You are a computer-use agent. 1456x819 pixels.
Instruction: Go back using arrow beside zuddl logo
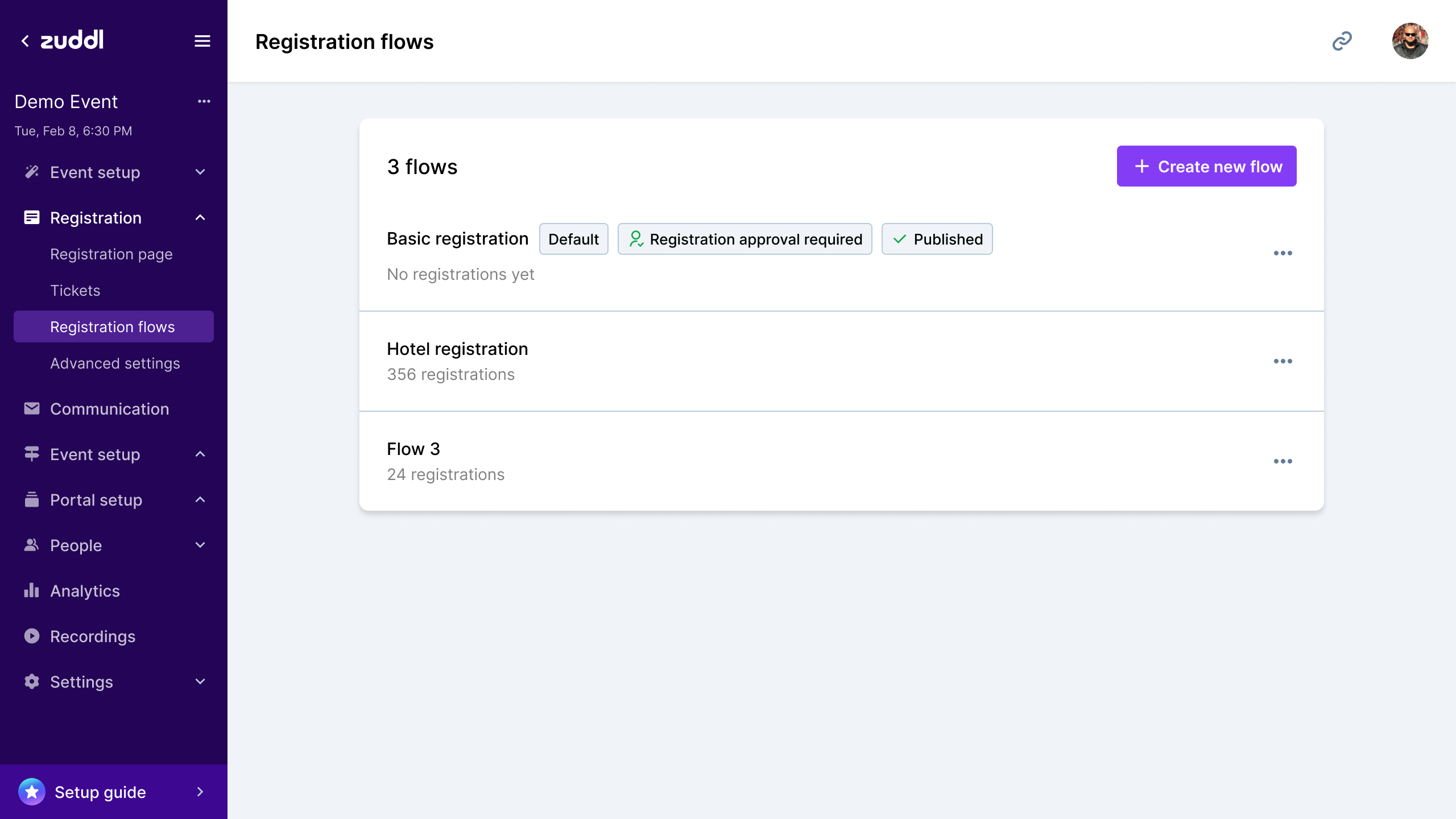point(25,41)
